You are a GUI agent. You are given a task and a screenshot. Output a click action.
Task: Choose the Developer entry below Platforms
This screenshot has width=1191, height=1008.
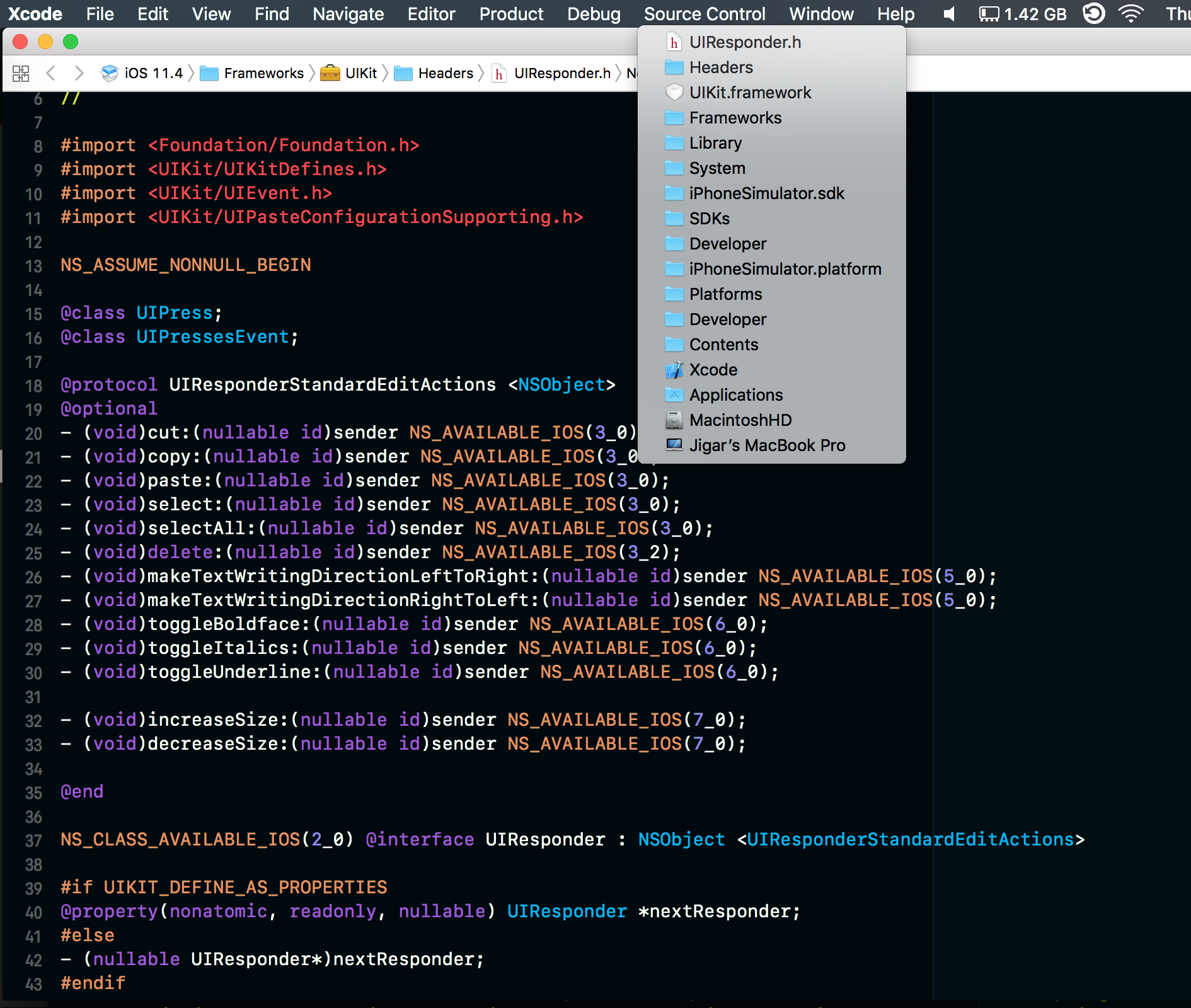click(x=772, y=319)
